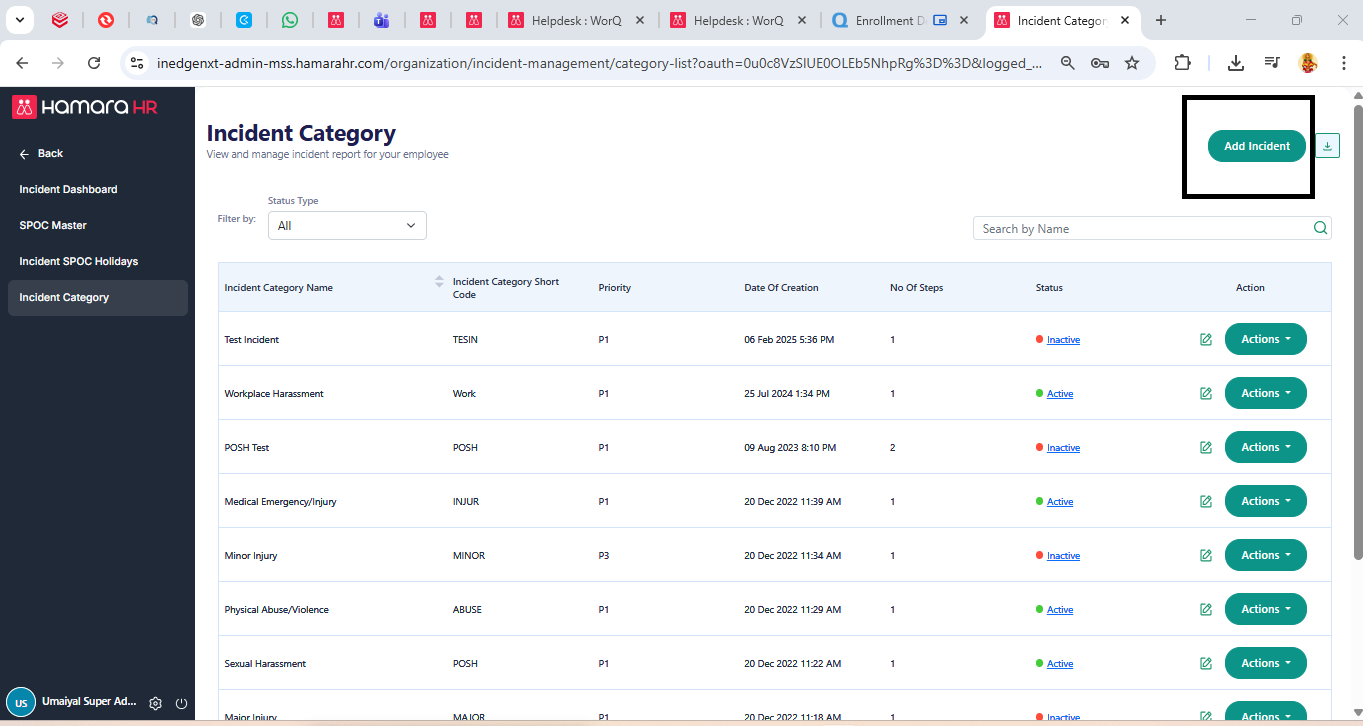Viewport: 1363px width, 726px height.
Task: Click the magnifier icon in Search by Name
Action: (x=1321, y=228)
